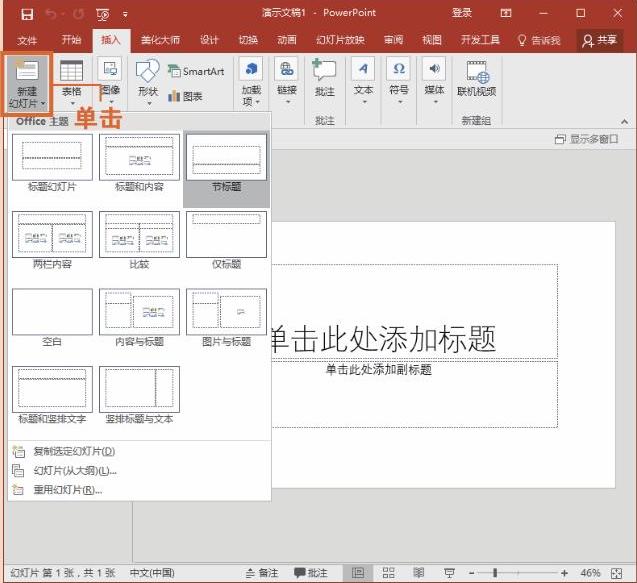Toggle Normal view button in status bar
The image size is (637, 583).
click(358, 573)
